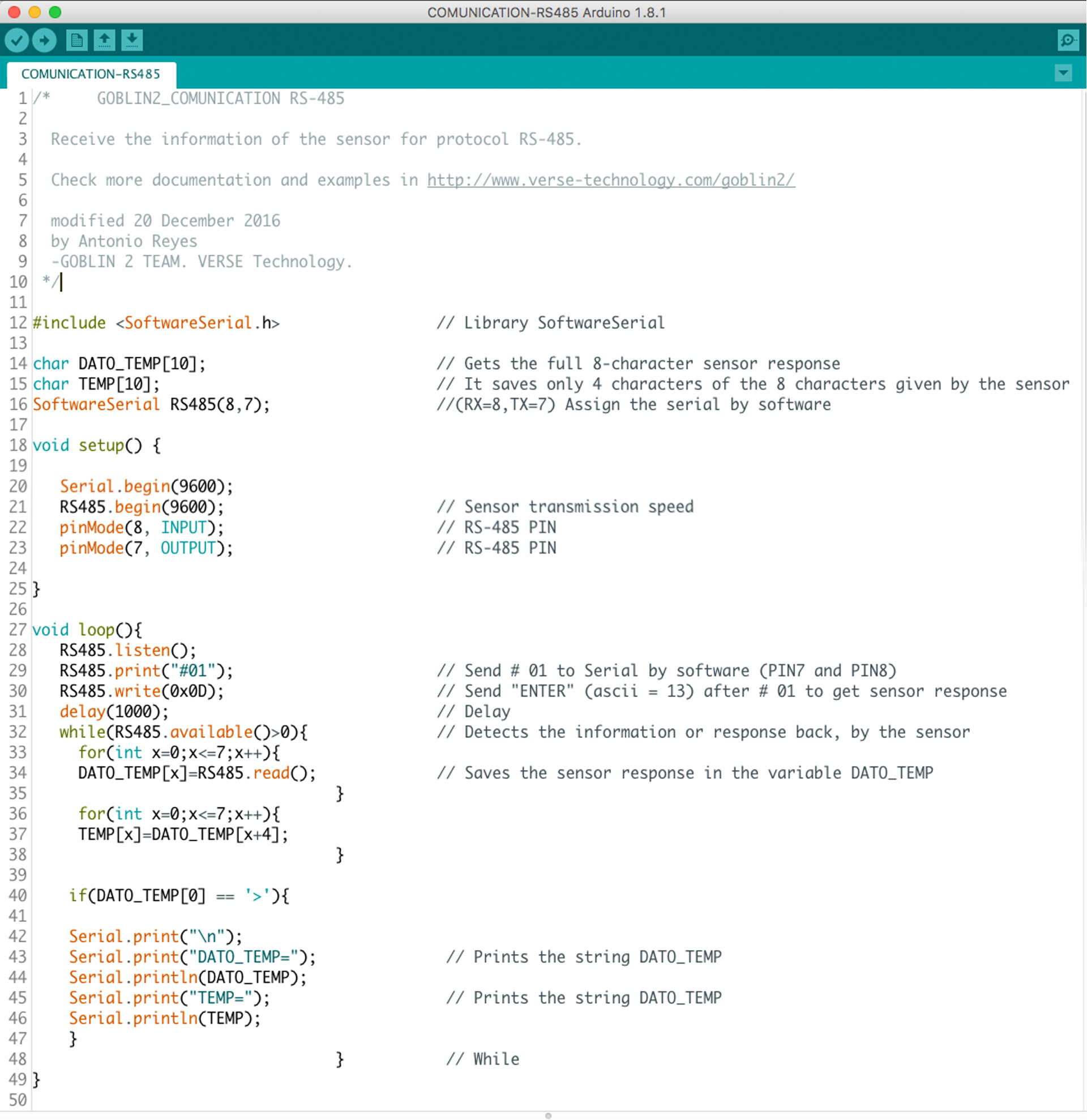This screenshot has width=1087, height=1120.
Task: Click the Upload sketch arrow button
Action: 45,41
